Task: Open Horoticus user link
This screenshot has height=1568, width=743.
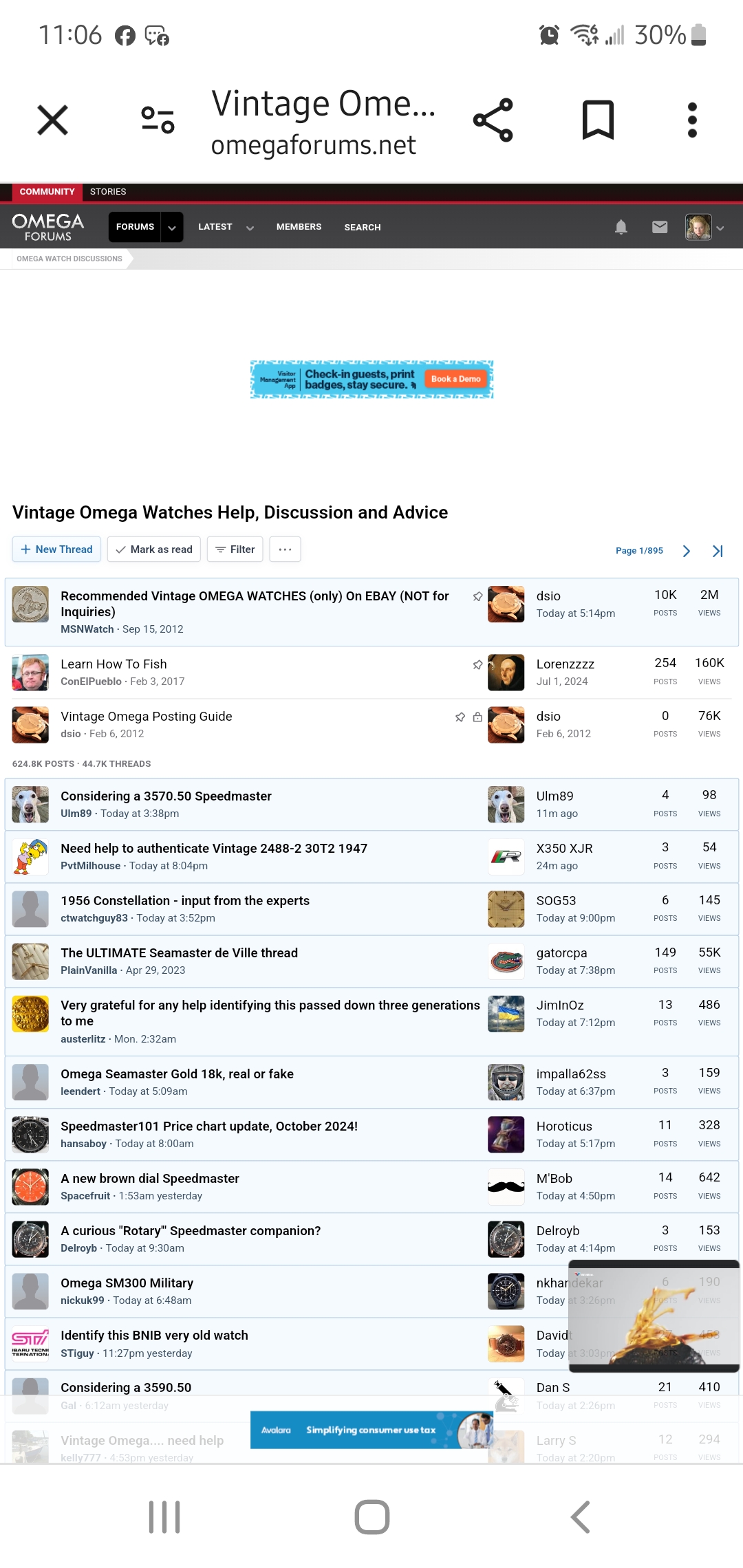Action: tap(564, 1126)
